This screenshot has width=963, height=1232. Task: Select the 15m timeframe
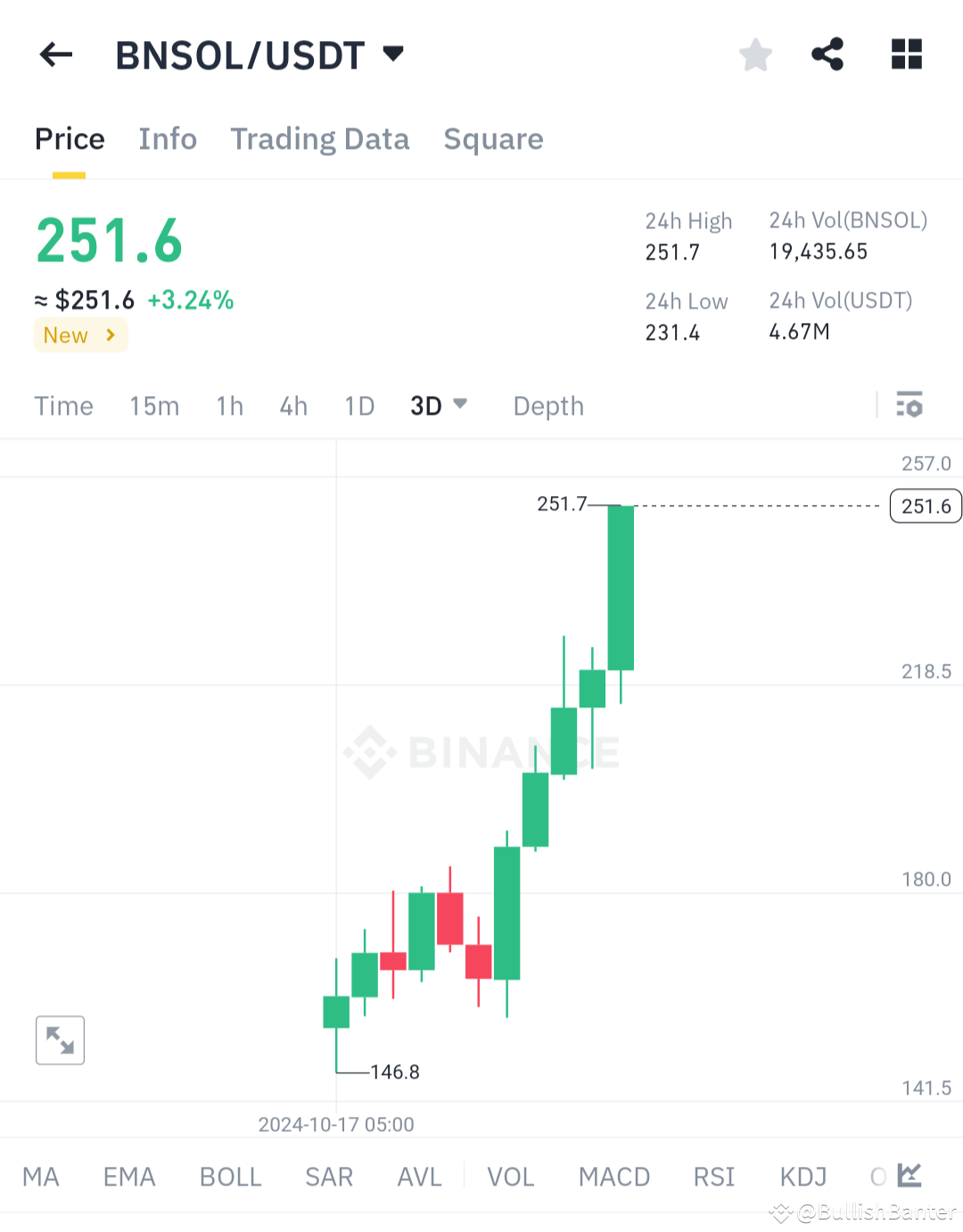tap(153, 405)
